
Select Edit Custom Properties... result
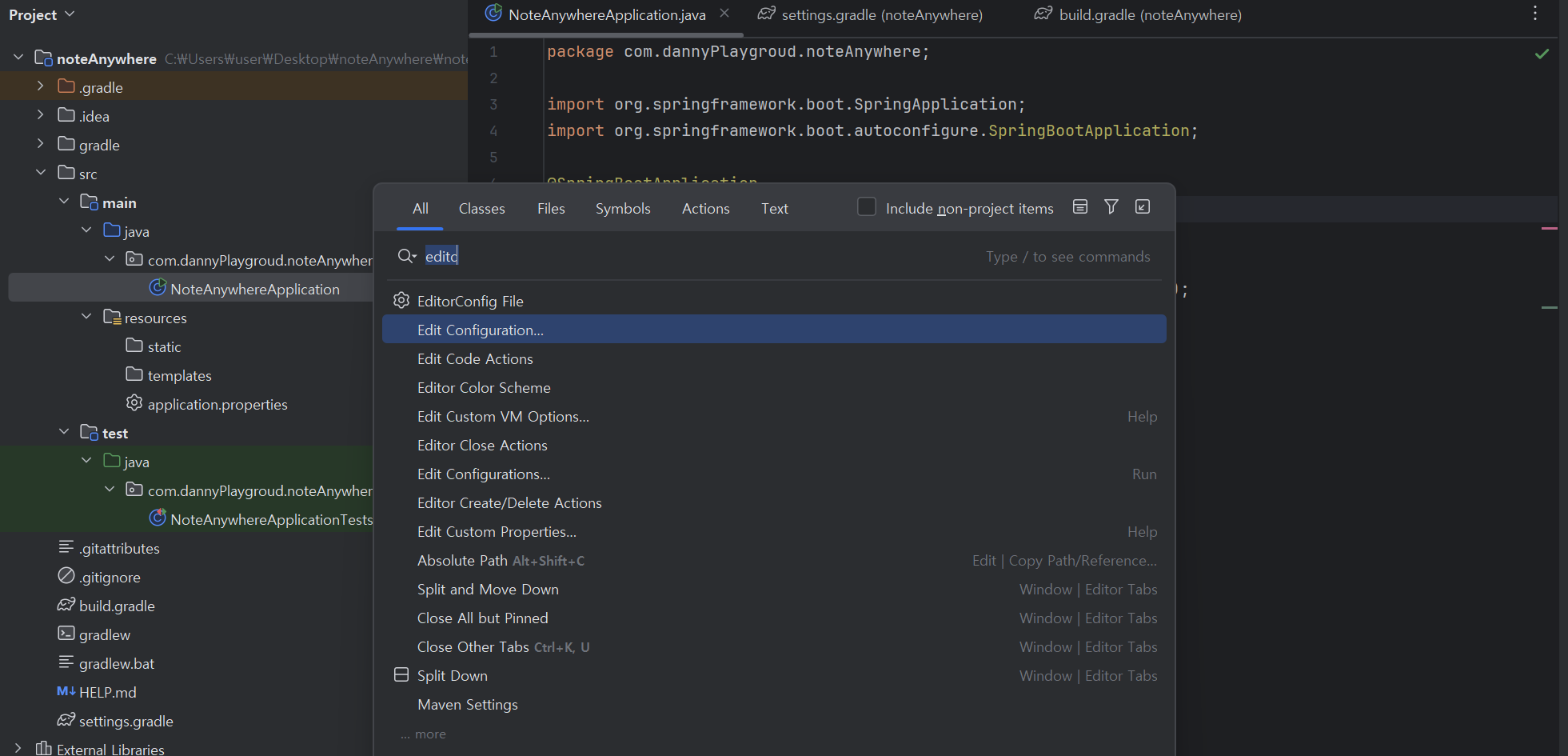(x=774, y=531)
